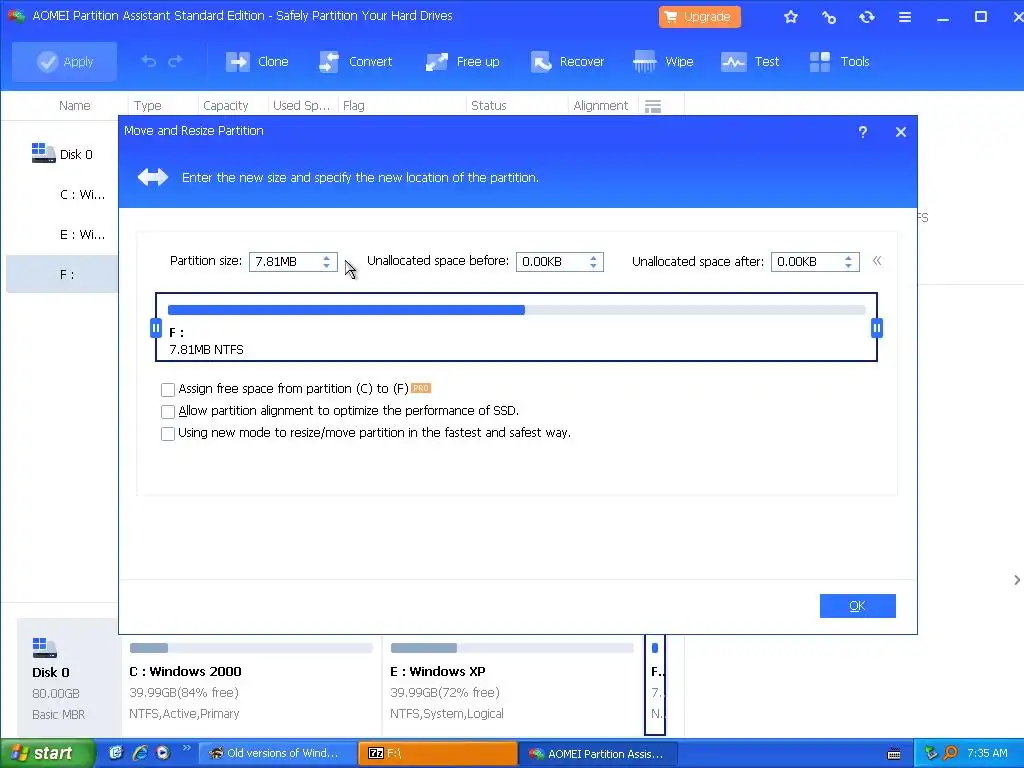This screenshot has width=1024, height=768.
Task: Decrease Unallocated space before value
Action: tap(593, 266)
